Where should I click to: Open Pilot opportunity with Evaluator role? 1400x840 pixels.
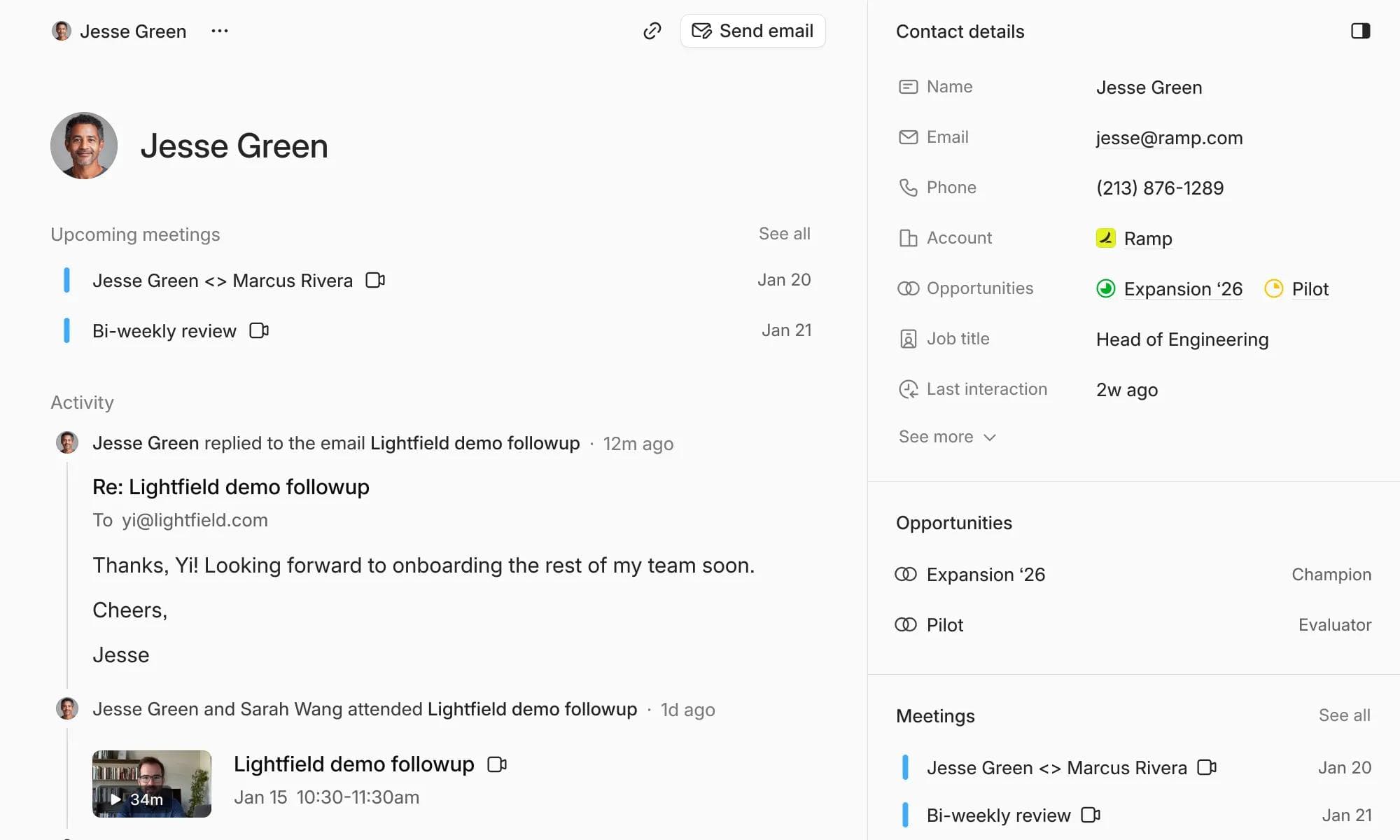pos(944,625)
